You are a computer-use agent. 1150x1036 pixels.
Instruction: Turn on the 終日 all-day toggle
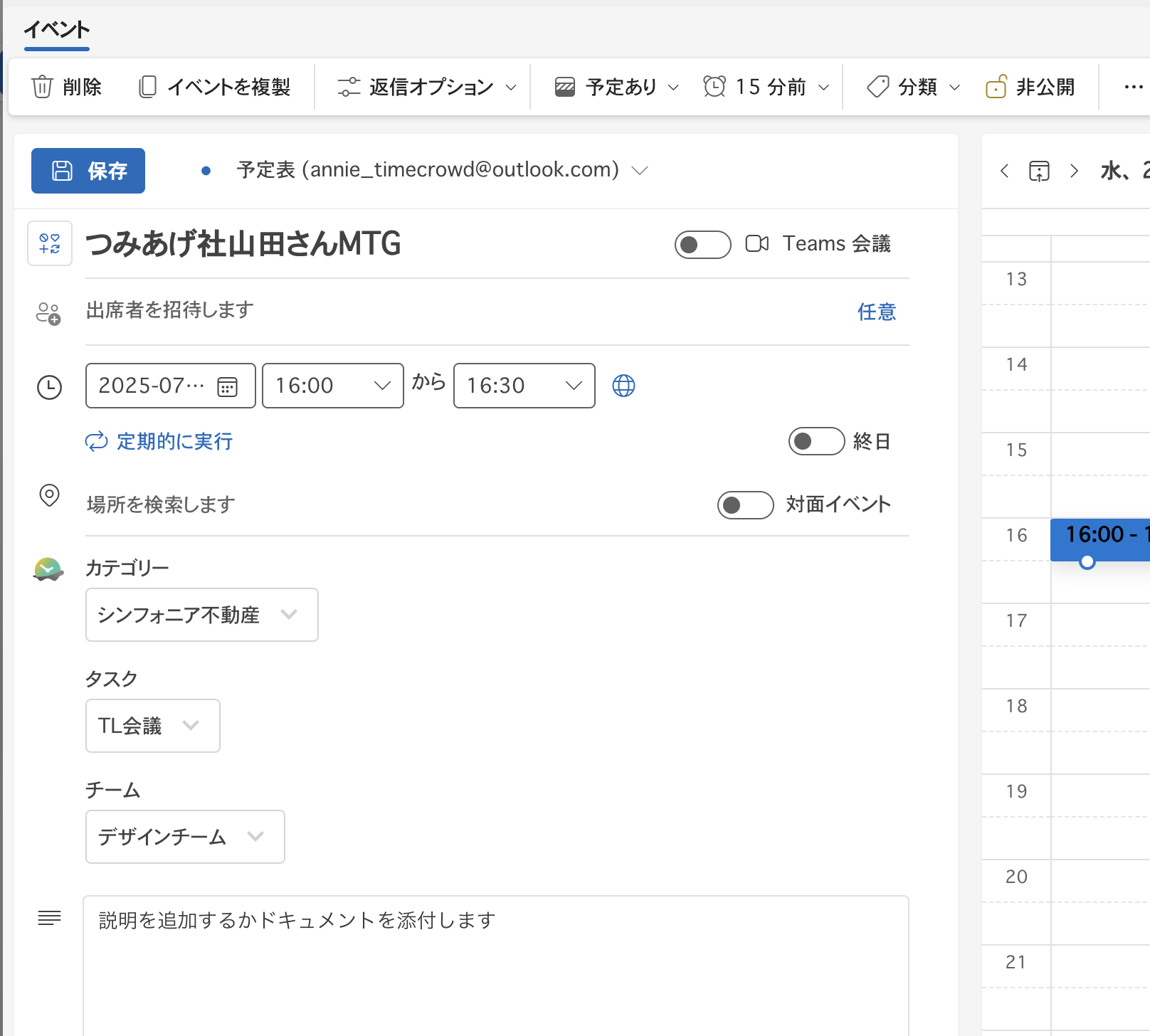(816, 441)
